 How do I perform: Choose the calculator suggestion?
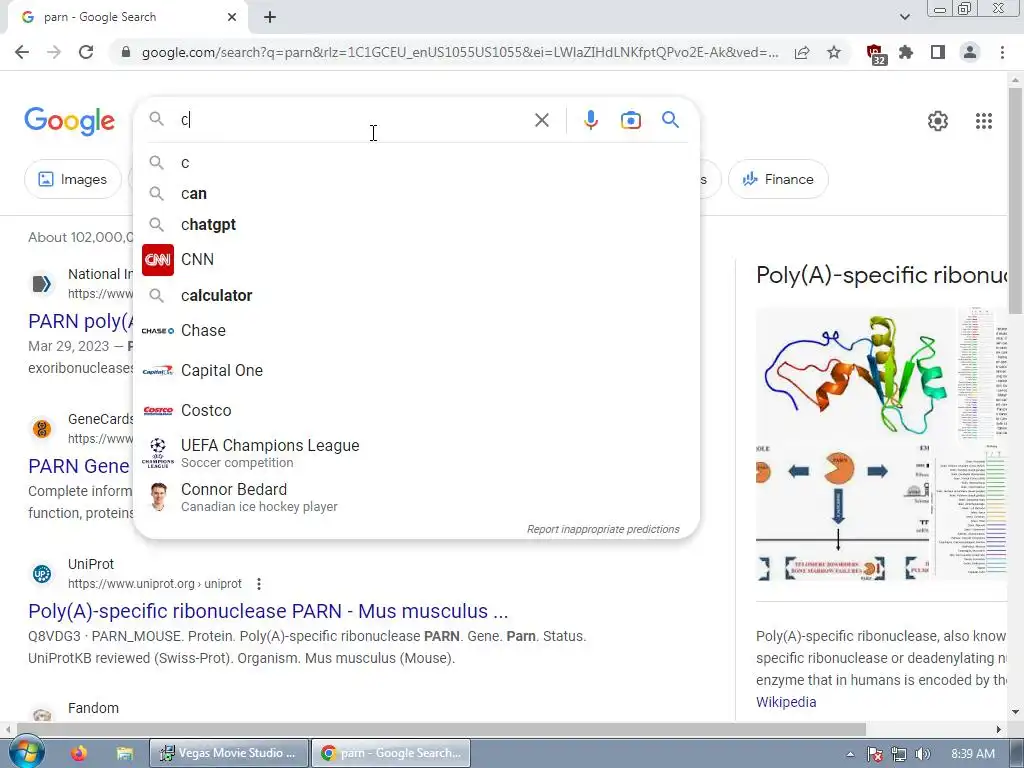tap(417, 295)
